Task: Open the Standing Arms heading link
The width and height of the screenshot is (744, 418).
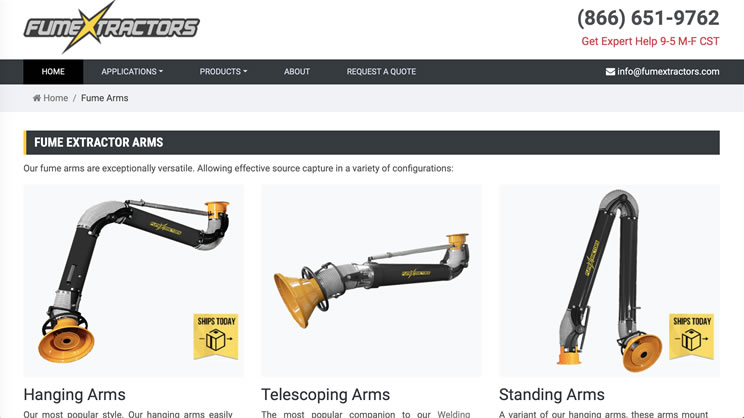Action: tap(552, 394)
